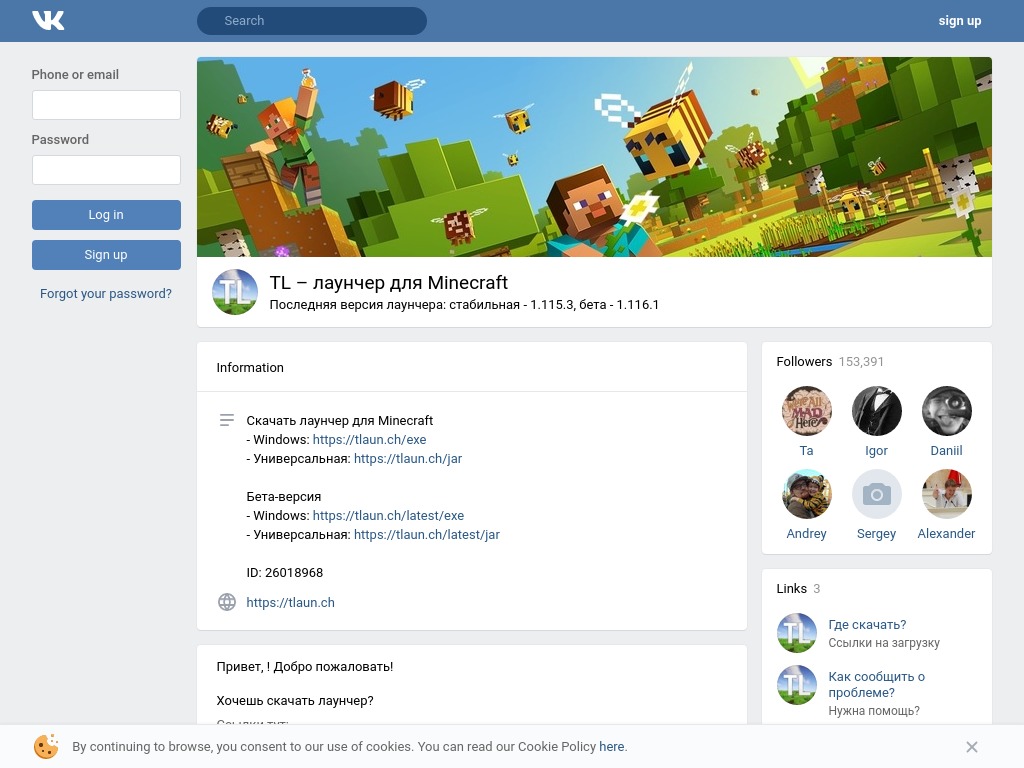Open the https://tlaun.ch/latest/exe beta link
The height and width of the screenshot is (768, 1024).
[388, 515]
